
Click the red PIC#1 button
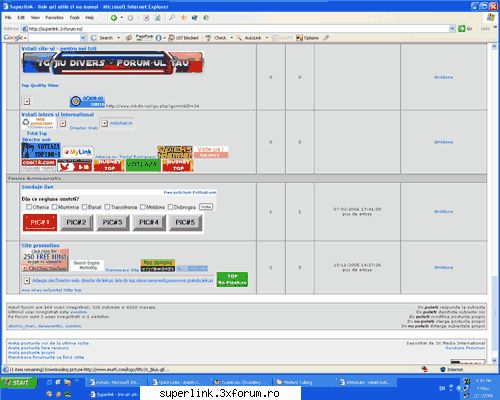pyautogui.click(x=40, y=222)
